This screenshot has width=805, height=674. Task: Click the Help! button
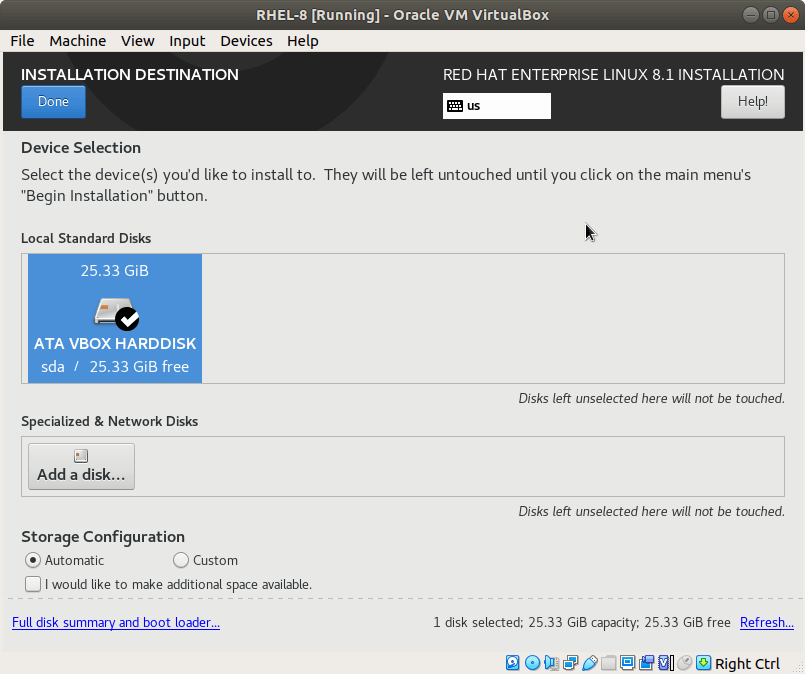752,102
